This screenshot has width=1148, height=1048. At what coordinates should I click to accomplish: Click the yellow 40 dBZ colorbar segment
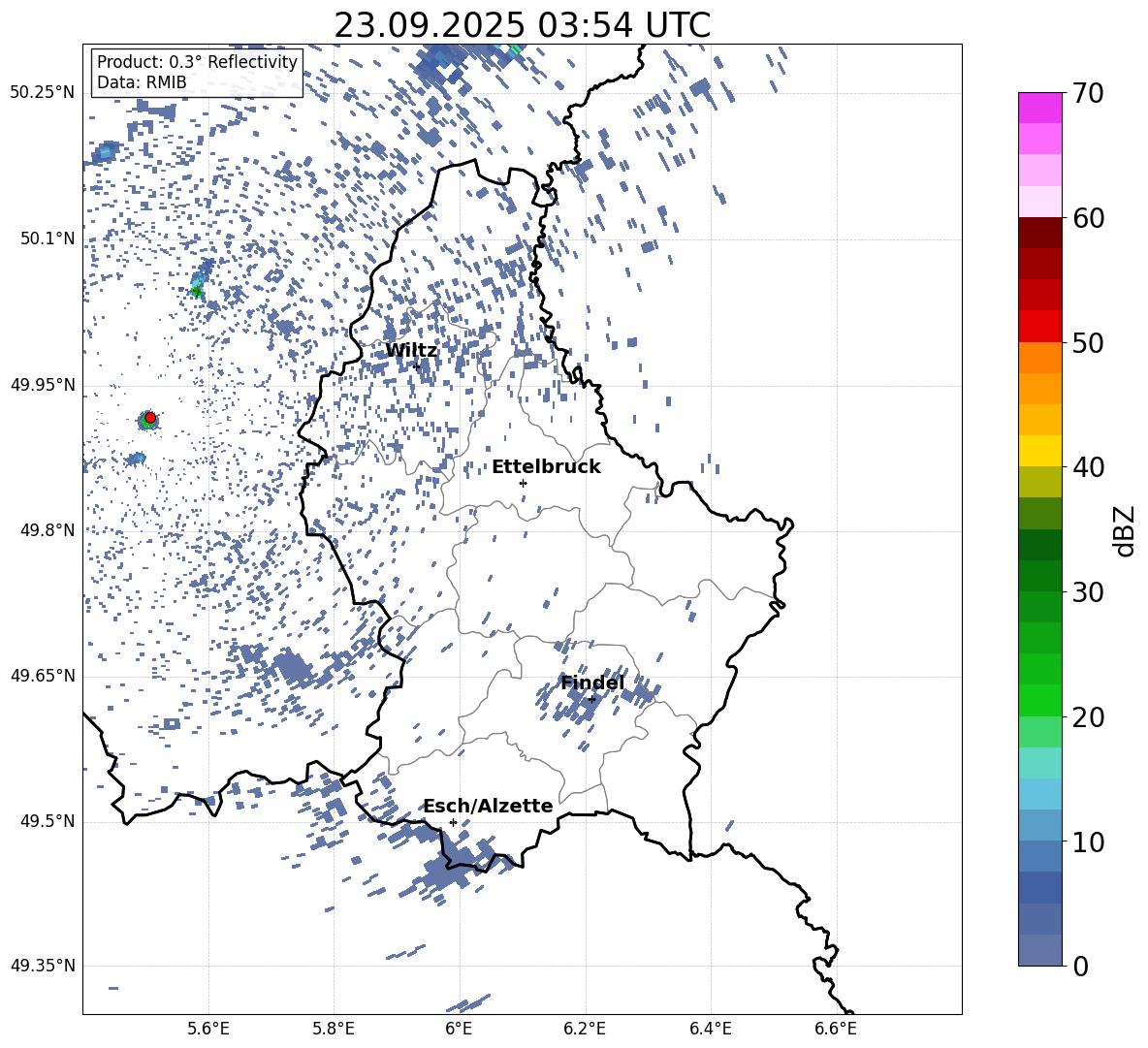click(1039, 451)
